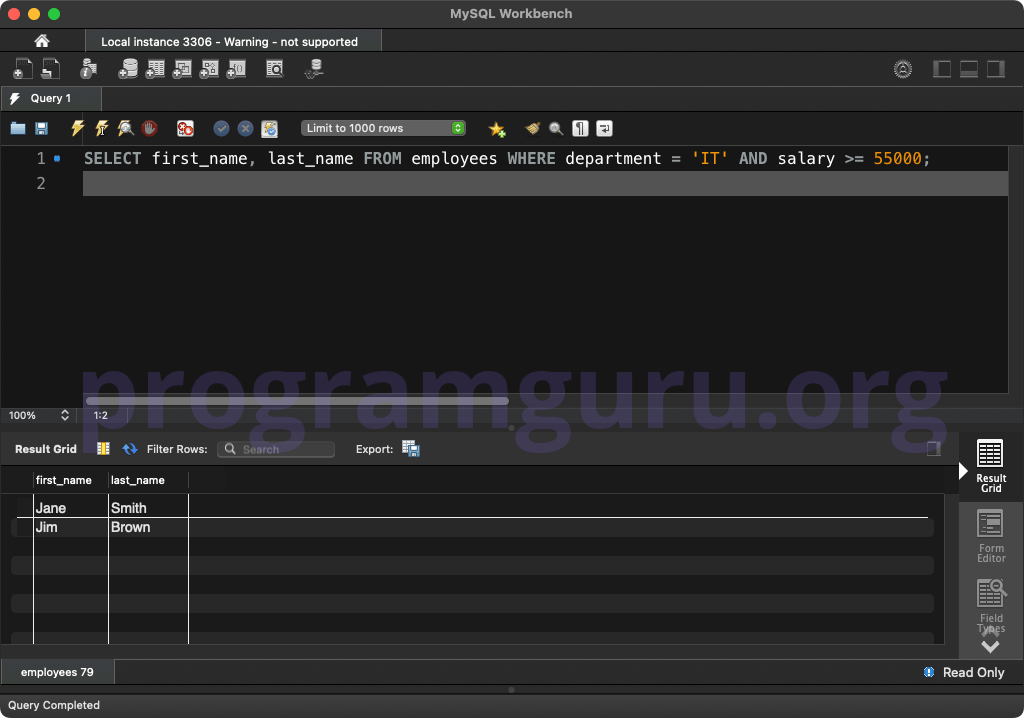Select the Jane cell
Viewport: 1024px width, 718px height.
click(71, 508)
